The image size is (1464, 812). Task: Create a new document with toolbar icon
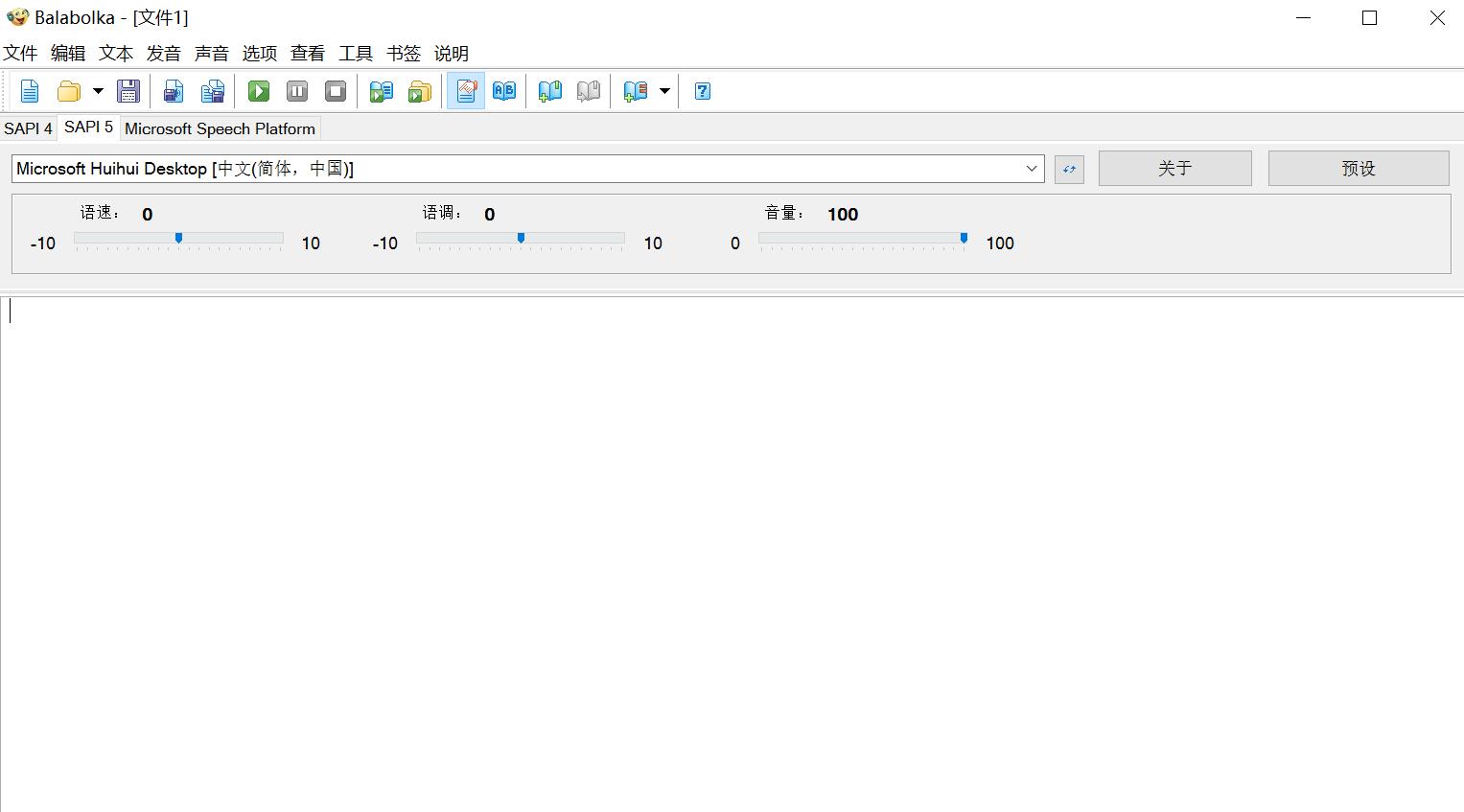pyautogui.click(x=30, y=91)
